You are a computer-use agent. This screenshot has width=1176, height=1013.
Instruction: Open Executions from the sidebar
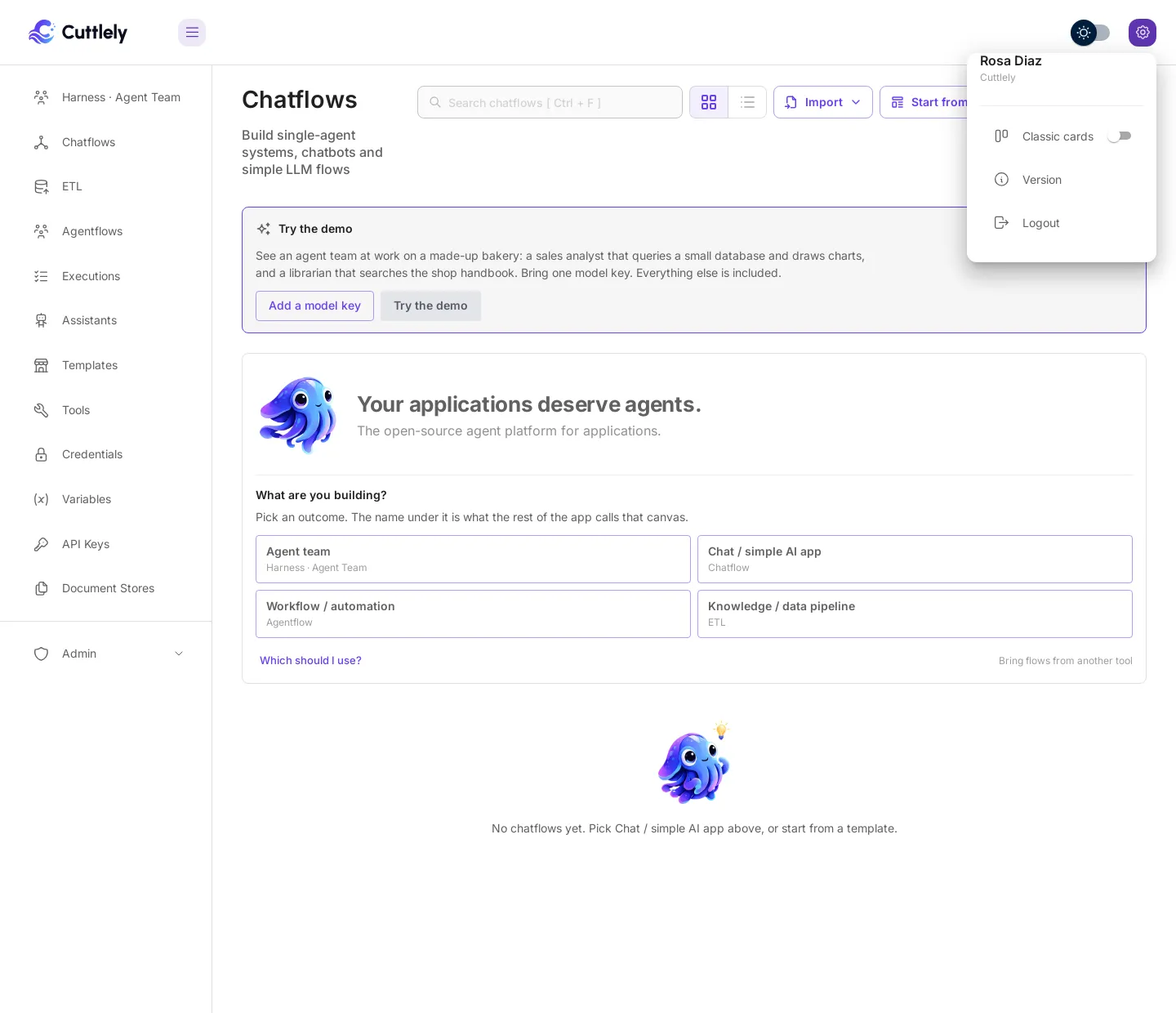[106, 276]
